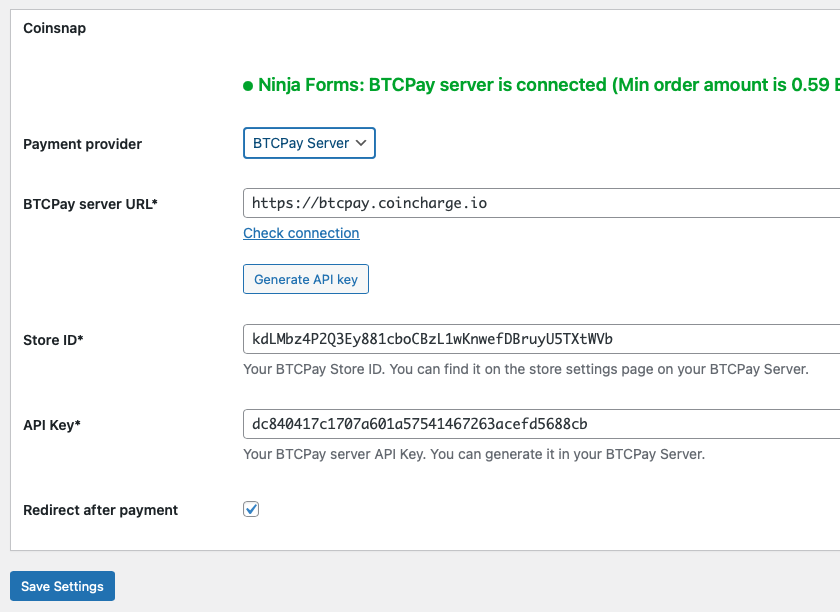Click the green connection status dot
Viewport: 840px width, 612px height.
[x=248, y=86]
